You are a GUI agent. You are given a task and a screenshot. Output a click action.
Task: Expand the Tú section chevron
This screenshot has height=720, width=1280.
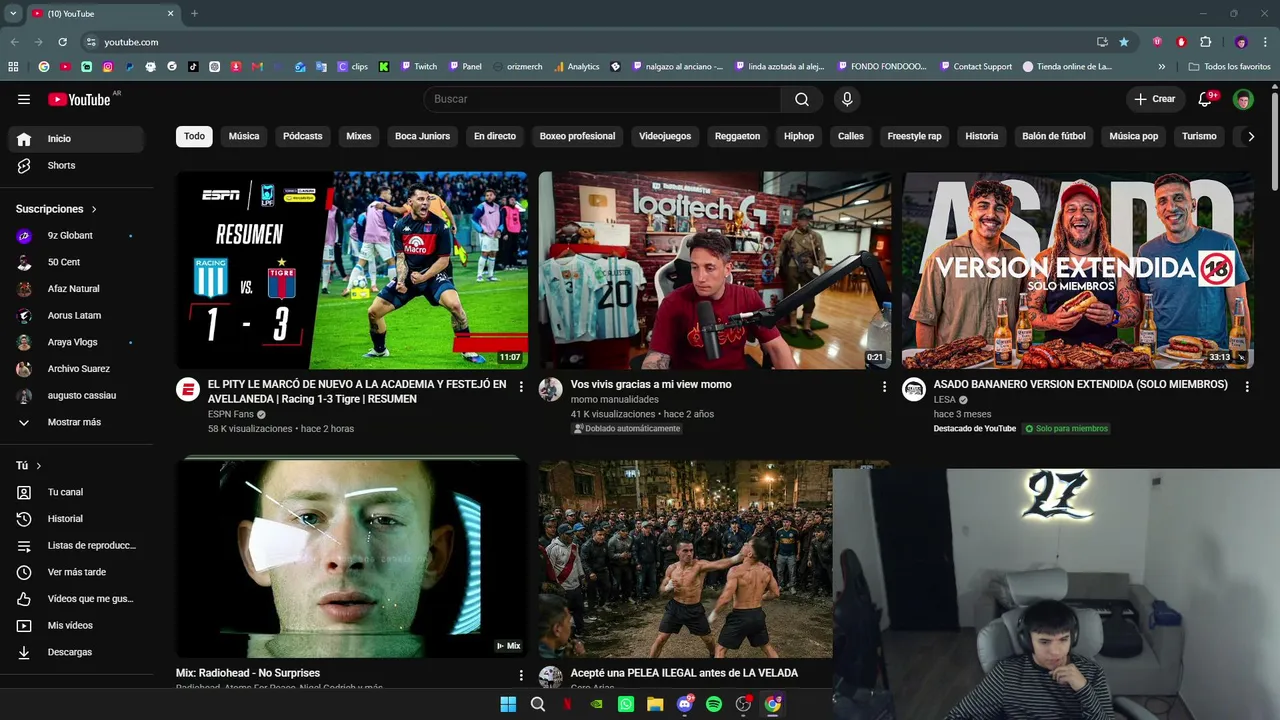[x=39, y=466]
